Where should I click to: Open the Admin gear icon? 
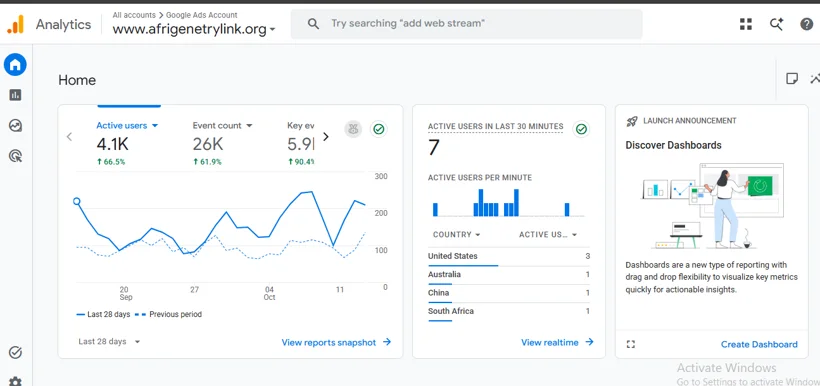(16, 381)
